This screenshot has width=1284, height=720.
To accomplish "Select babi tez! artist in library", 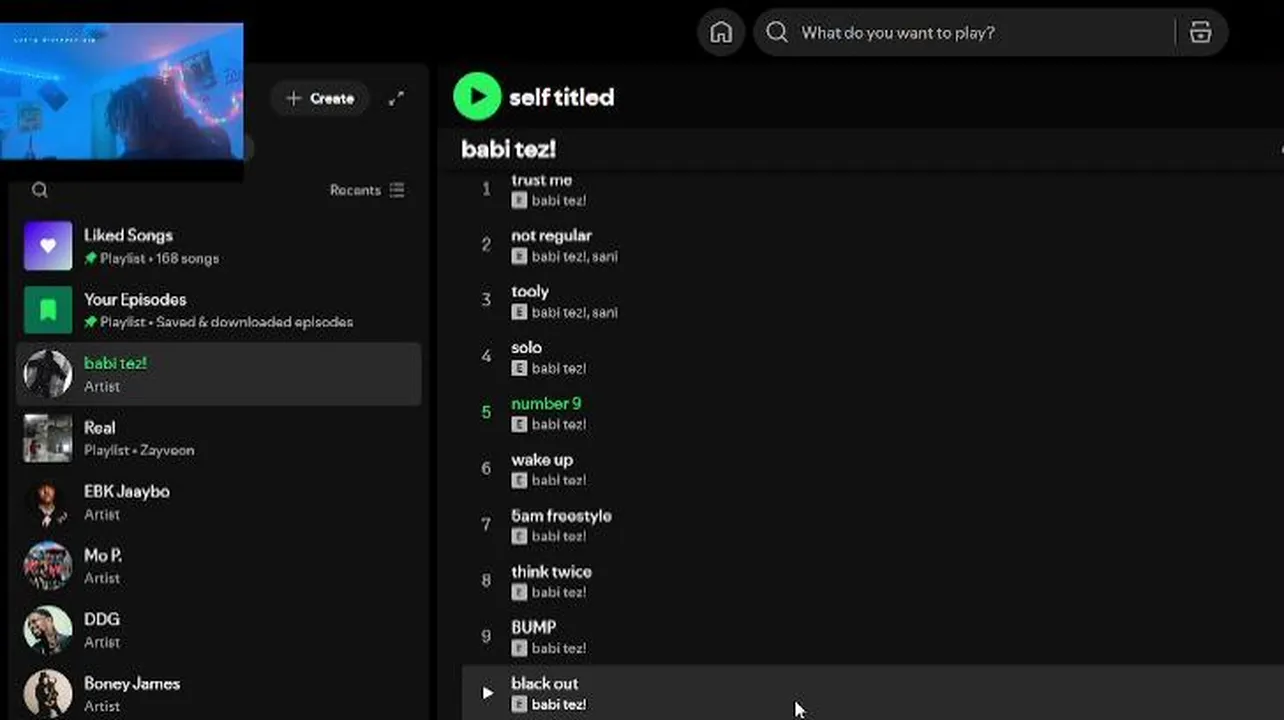I will [116, 364].
